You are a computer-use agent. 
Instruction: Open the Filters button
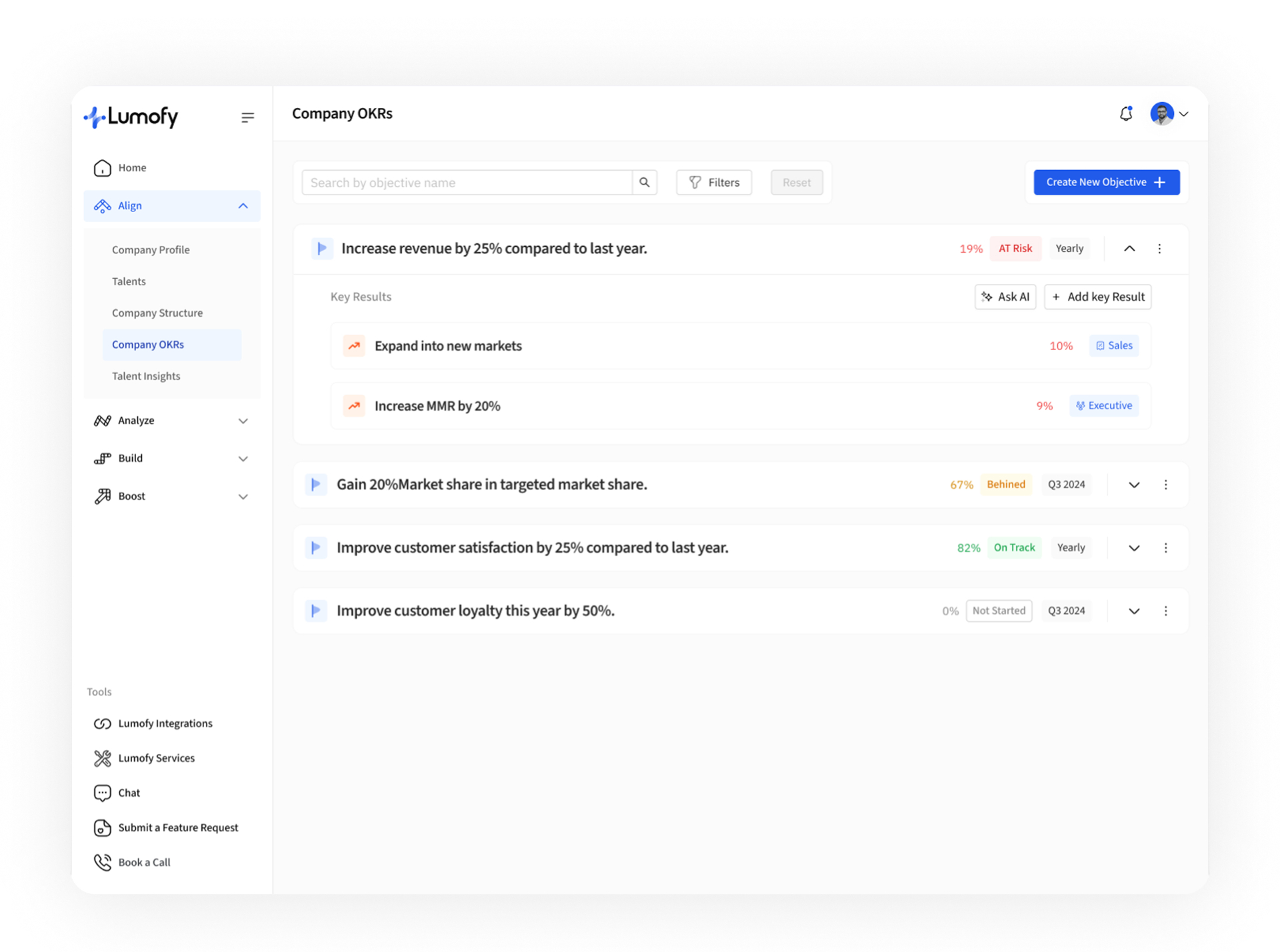coord(714,183)
